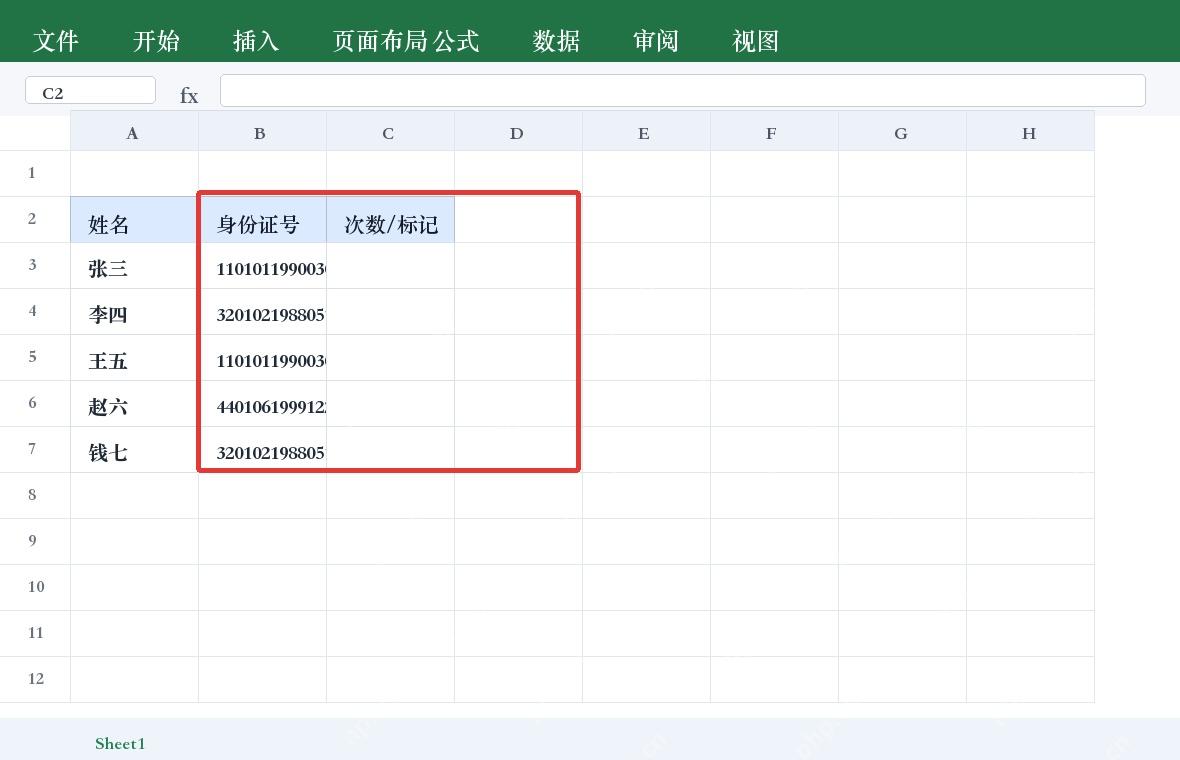The image size is (1180, 760).
Task: Select column C header
Action: point(390,132)
